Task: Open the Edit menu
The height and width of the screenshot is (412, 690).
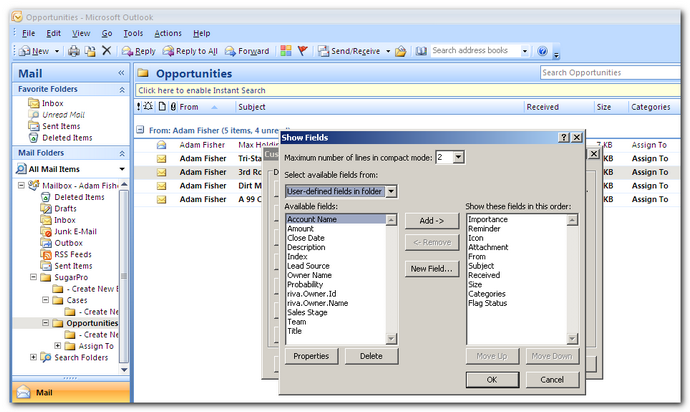Action: pyautogui.click(x=53, y=33)
